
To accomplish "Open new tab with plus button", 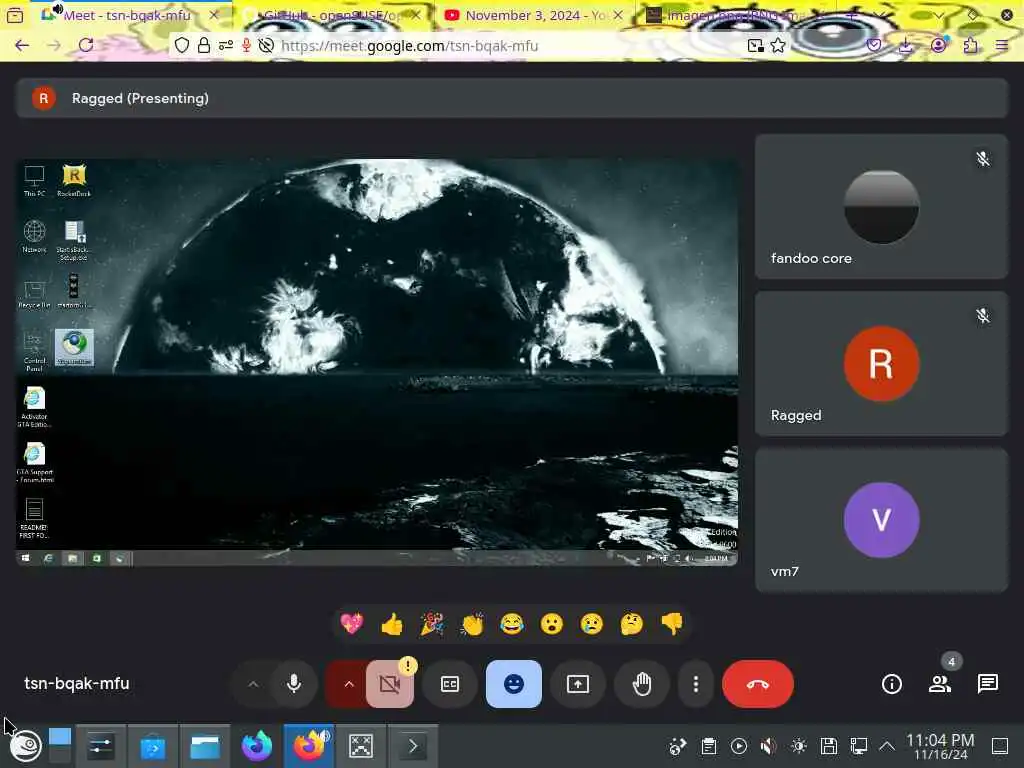I will (x=852, y=15).
